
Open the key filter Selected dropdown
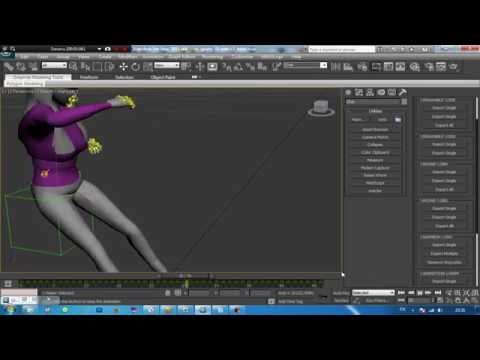point(373,293)
